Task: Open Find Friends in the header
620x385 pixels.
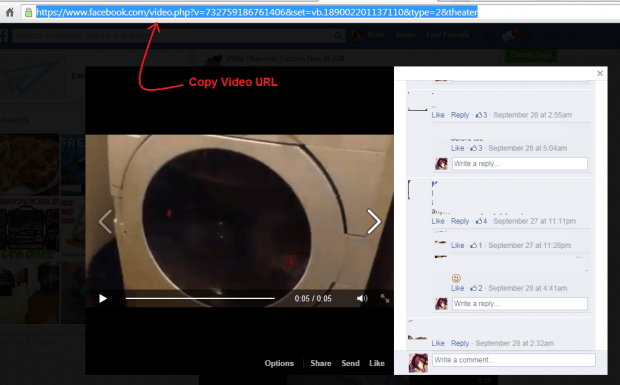Action: 447,35
